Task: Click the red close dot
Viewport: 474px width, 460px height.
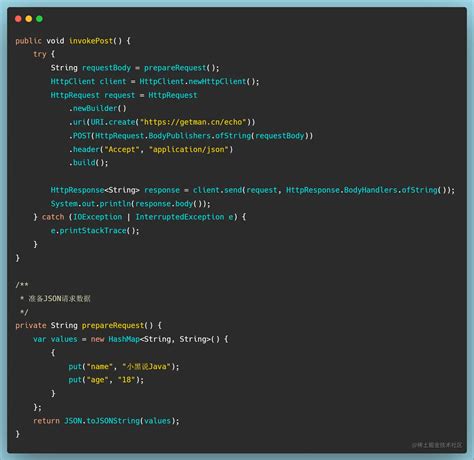Action: point(18,19)
